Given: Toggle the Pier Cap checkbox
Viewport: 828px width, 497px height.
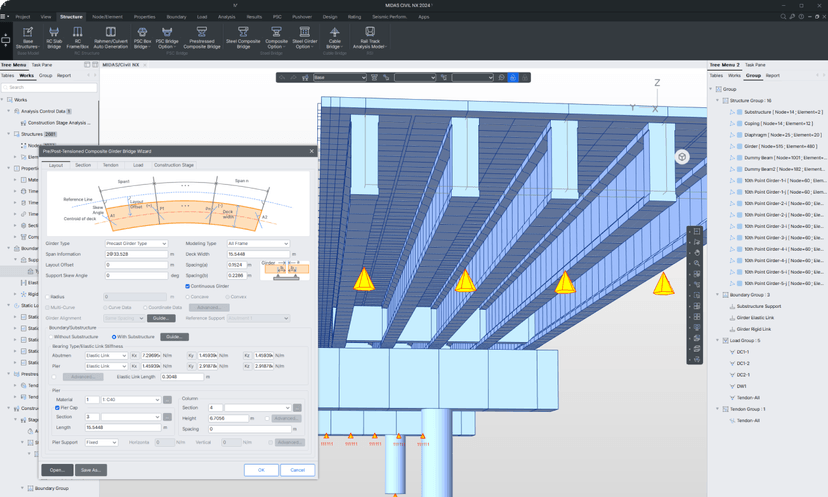Looking at the screenshot, I should [x=58, y=408].
